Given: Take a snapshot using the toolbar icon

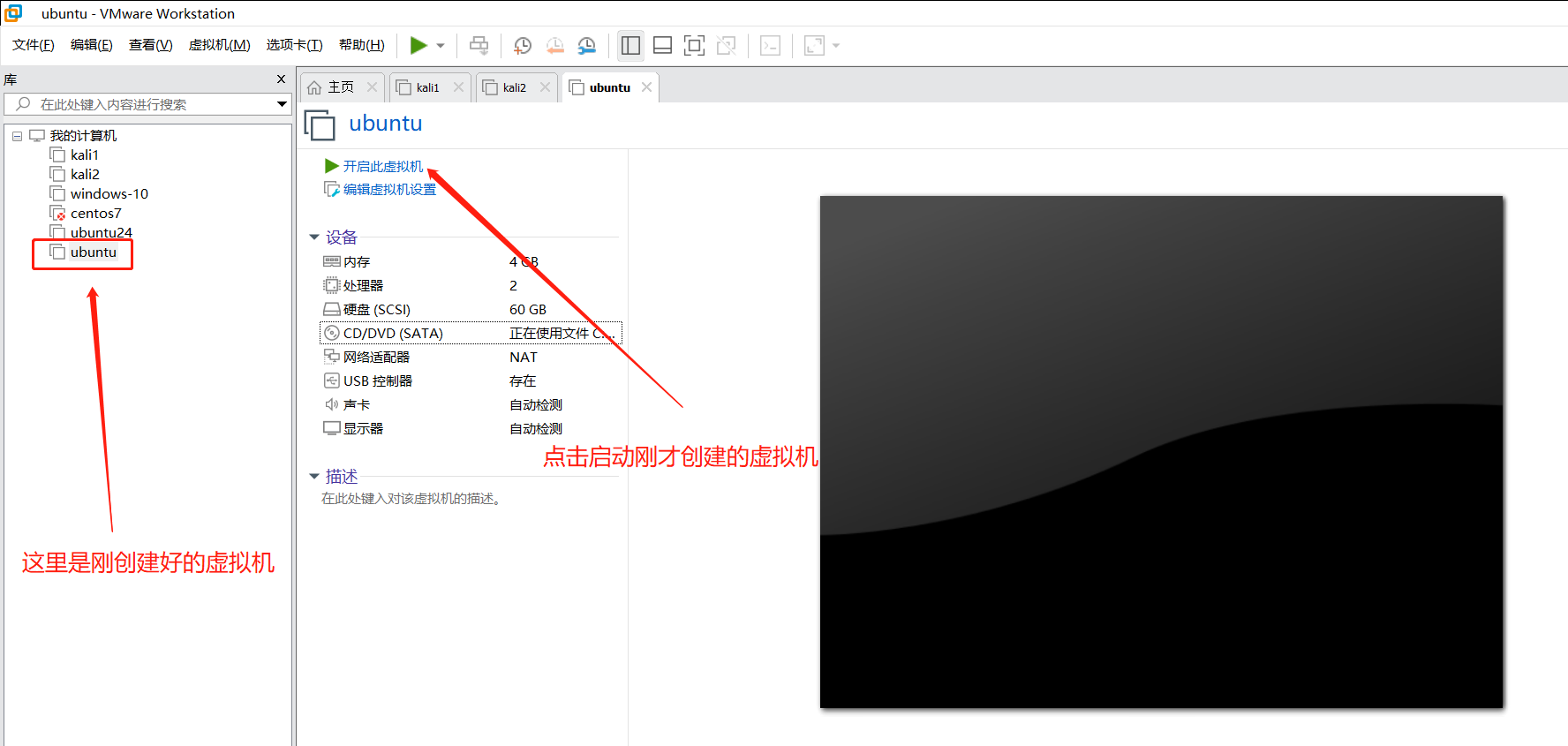Looking at the screenshot, I should pyautogui.click(x=523, y=45).
